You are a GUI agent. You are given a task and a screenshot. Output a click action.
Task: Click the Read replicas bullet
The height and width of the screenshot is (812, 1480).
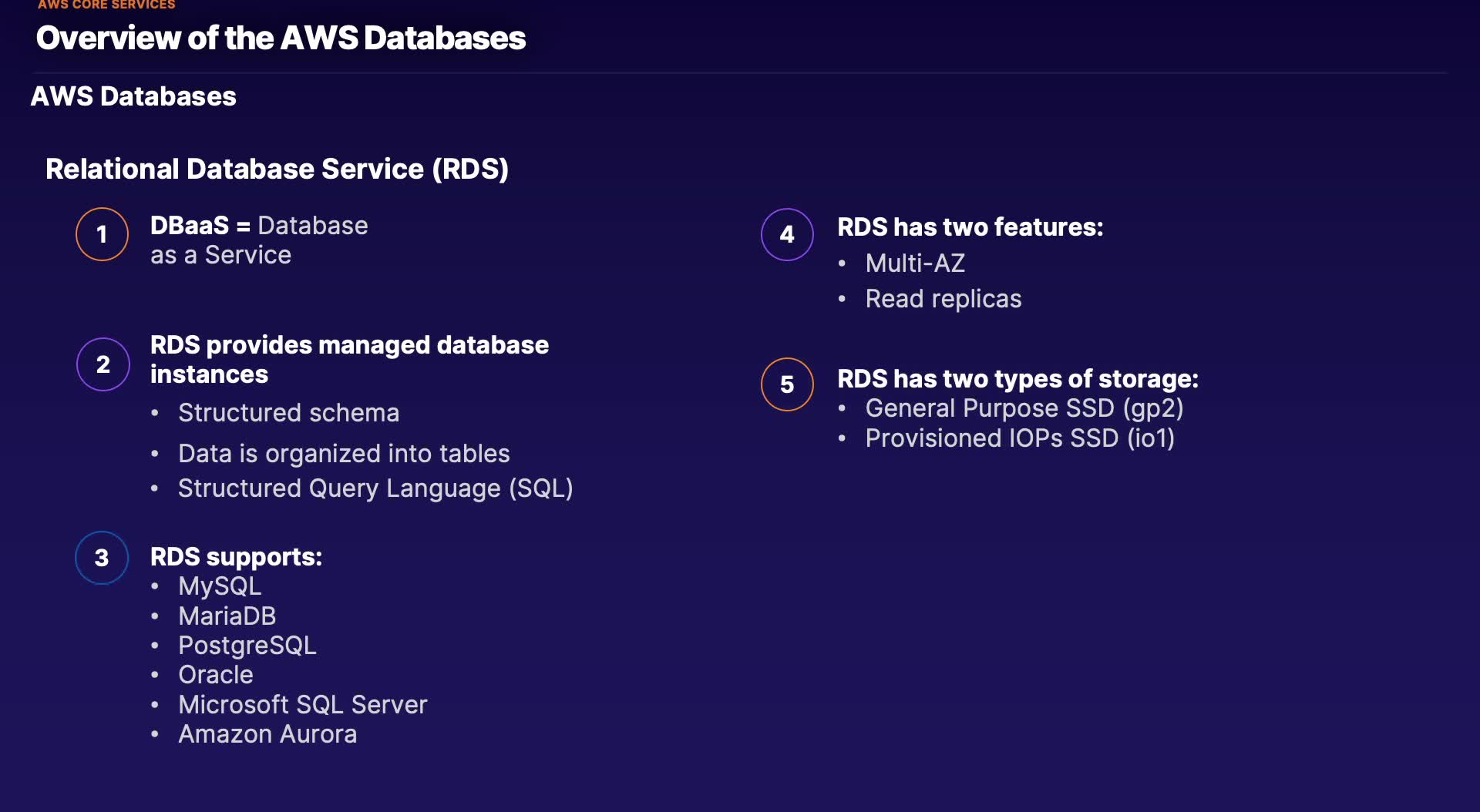coord(943,299)
